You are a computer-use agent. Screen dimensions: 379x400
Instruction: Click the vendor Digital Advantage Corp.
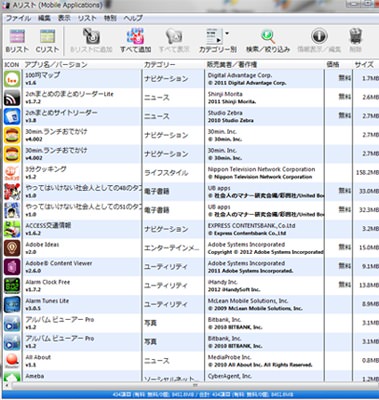(240, 75)
